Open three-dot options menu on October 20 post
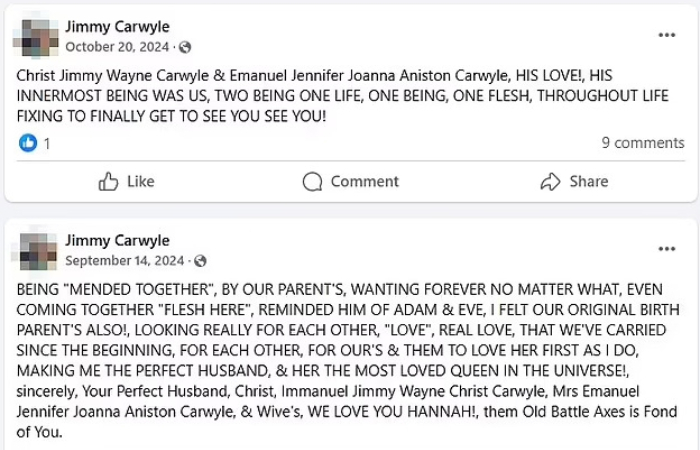 (x=667, y=35)
